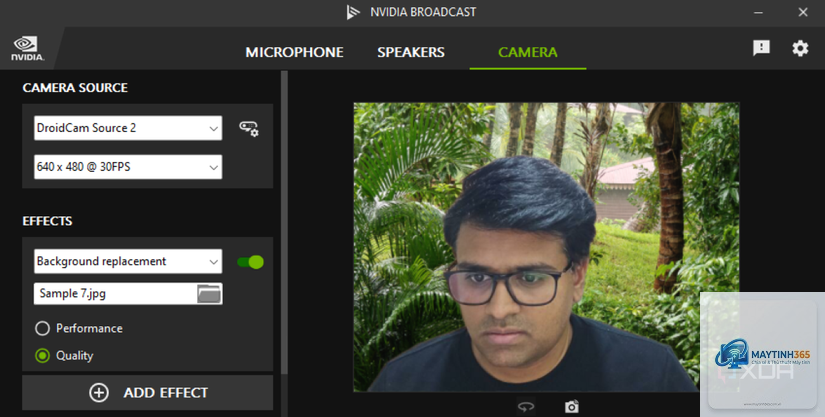Open the 640 x 480 @ 30FPS resolution dropdown
The image size is (825, 417).
tap(128, 167)
